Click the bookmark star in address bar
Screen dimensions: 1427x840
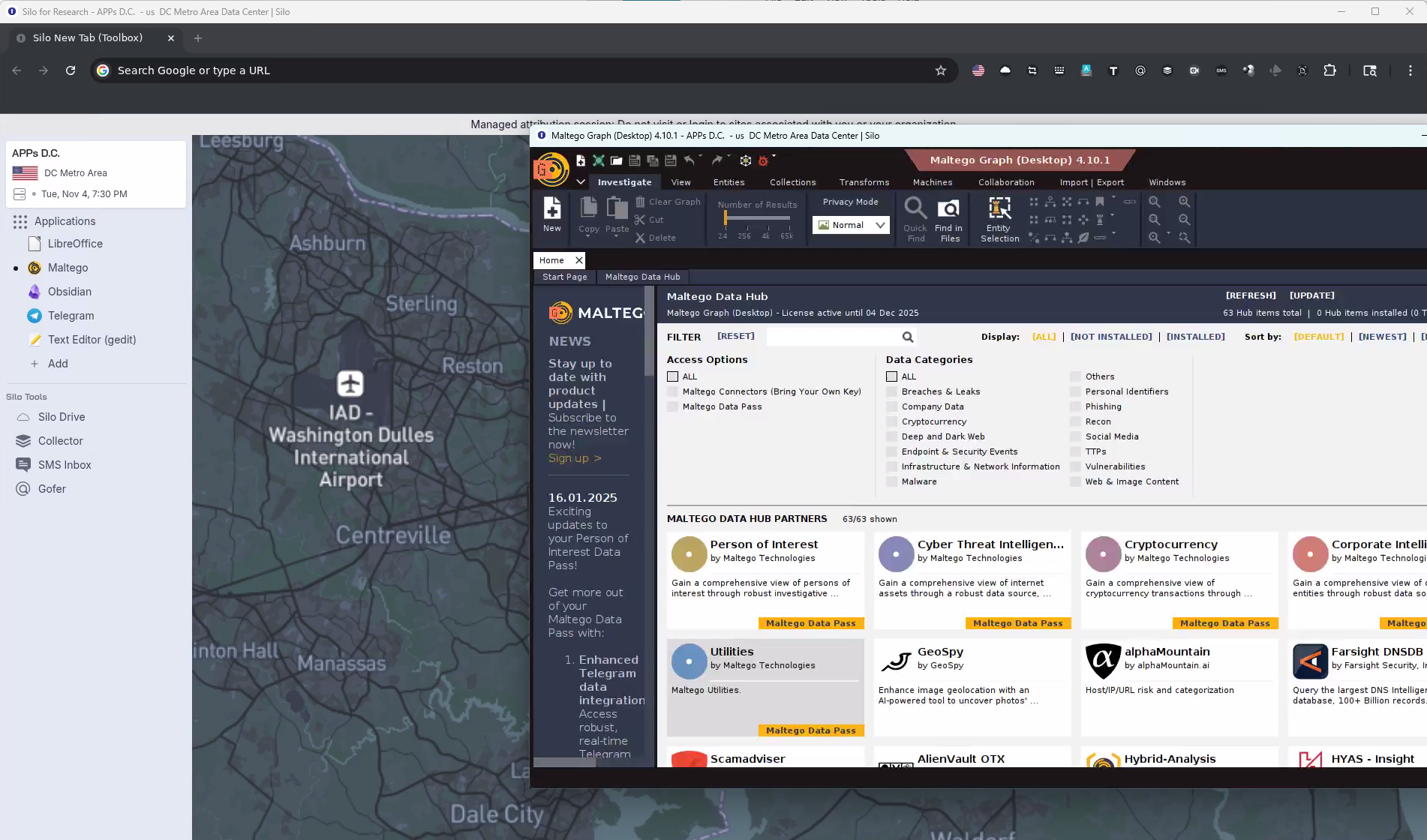tap(941, 70)
